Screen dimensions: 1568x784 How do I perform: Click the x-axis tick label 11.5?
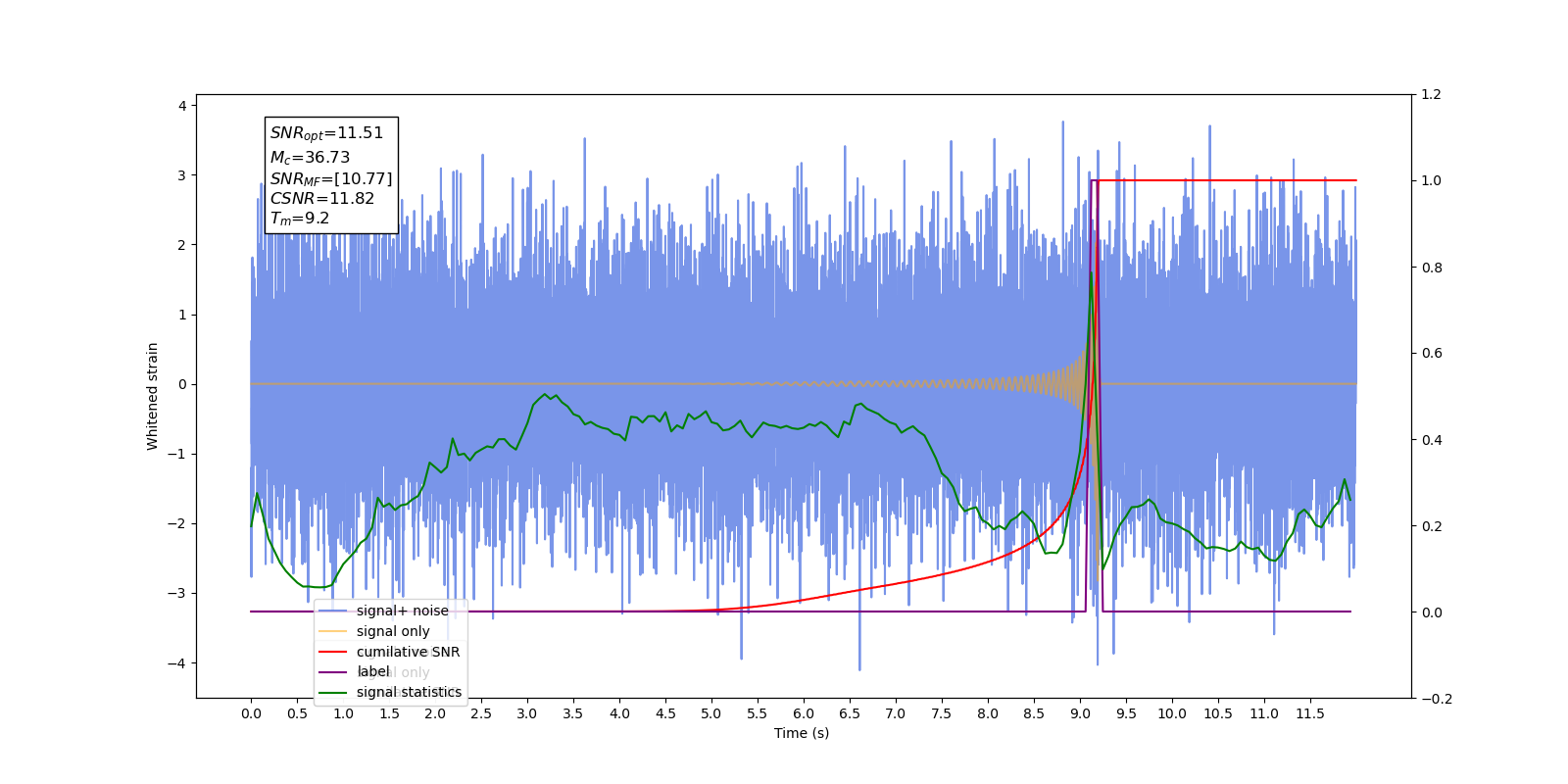coord(1310,713)
